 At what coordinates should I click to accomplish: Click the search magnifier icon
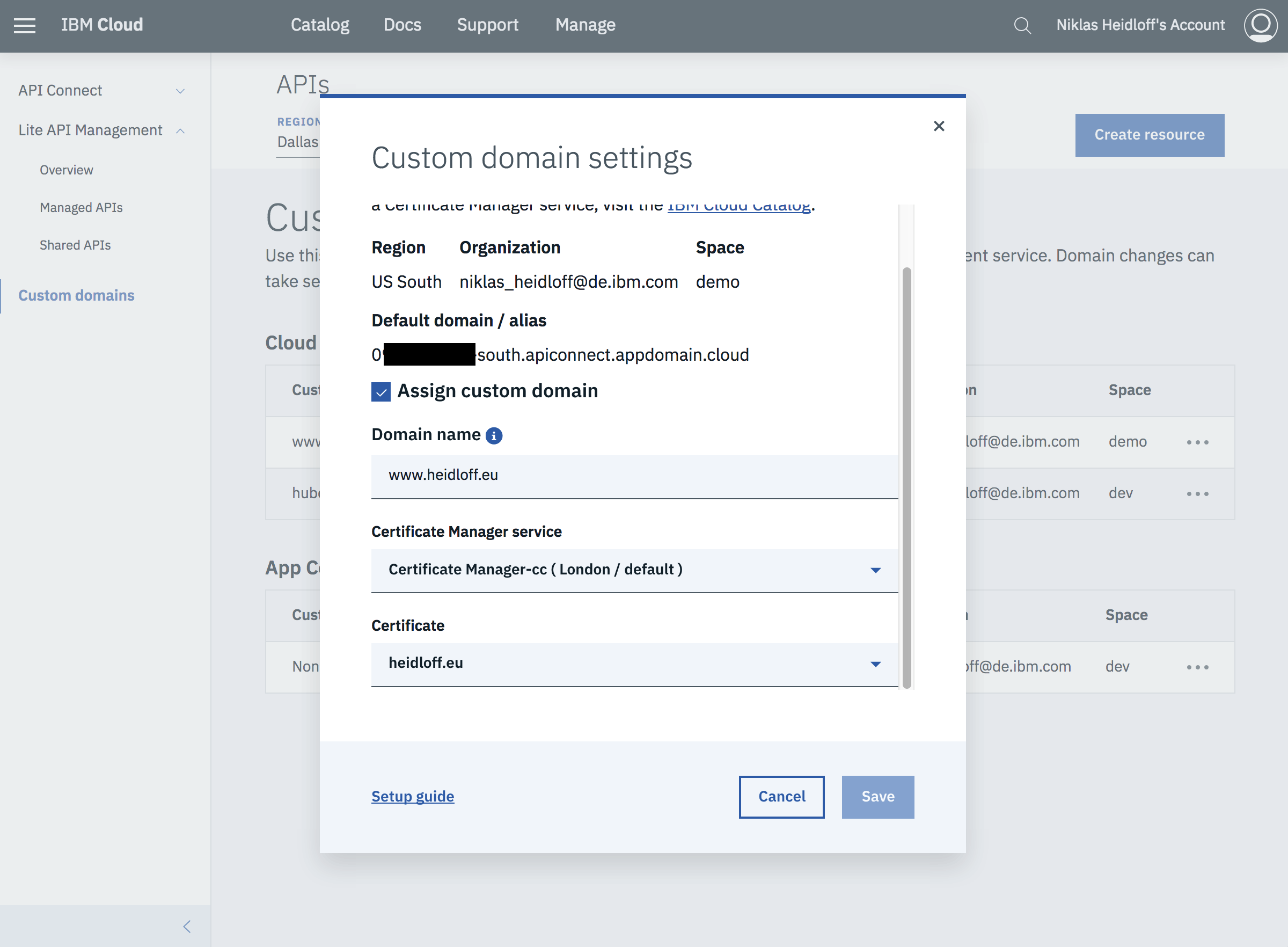[x=1022, y=25]
